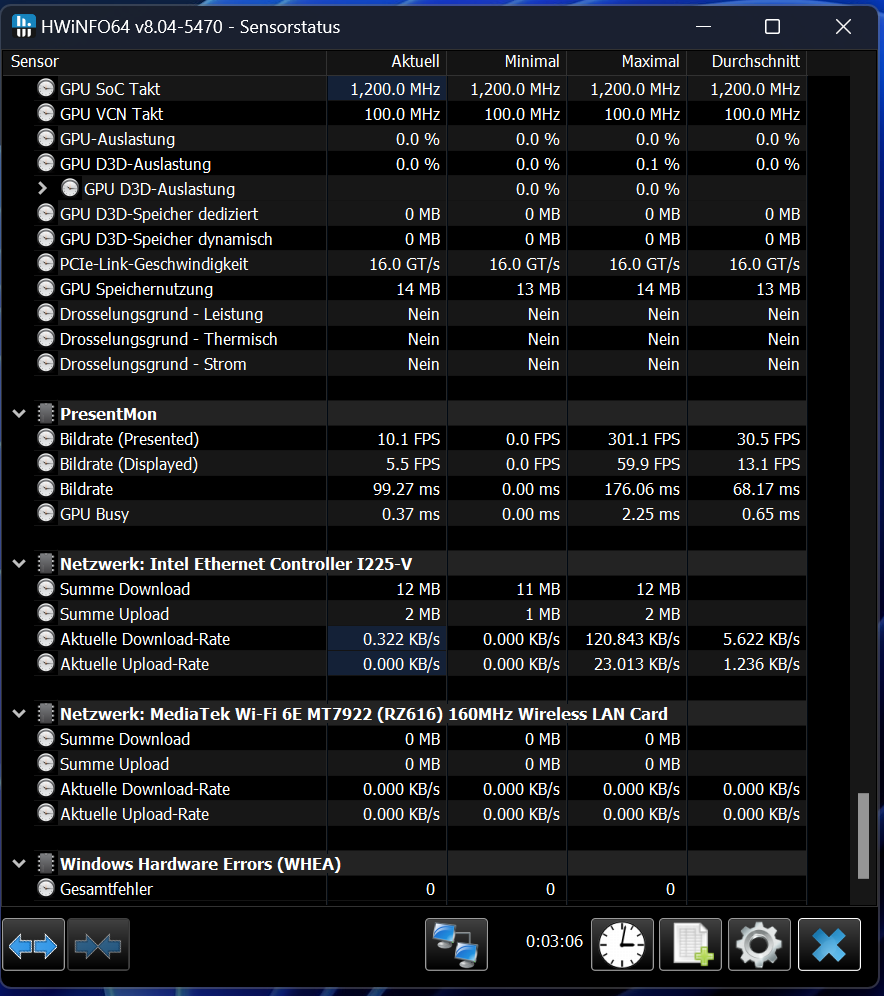Viewport: 884px width, 996px height.
Task: Select the 16.0 GT/s Aktuell value
Action: 405,264
